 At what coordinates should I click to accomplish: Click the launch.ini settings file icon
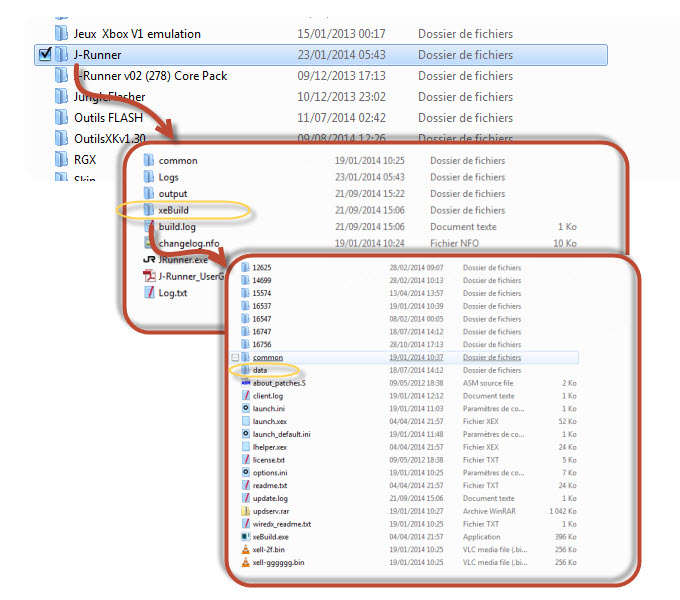click(245, 408)
